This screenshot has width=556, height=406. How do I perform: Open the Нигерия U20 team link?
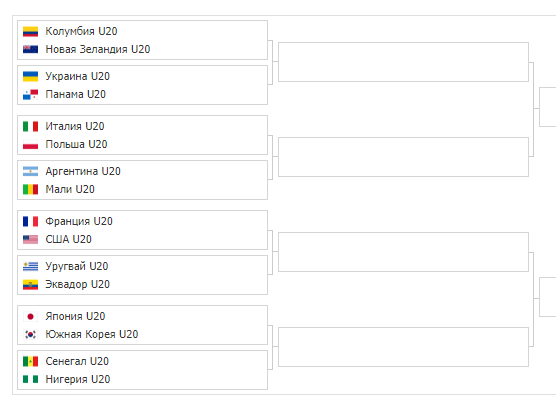78,379
